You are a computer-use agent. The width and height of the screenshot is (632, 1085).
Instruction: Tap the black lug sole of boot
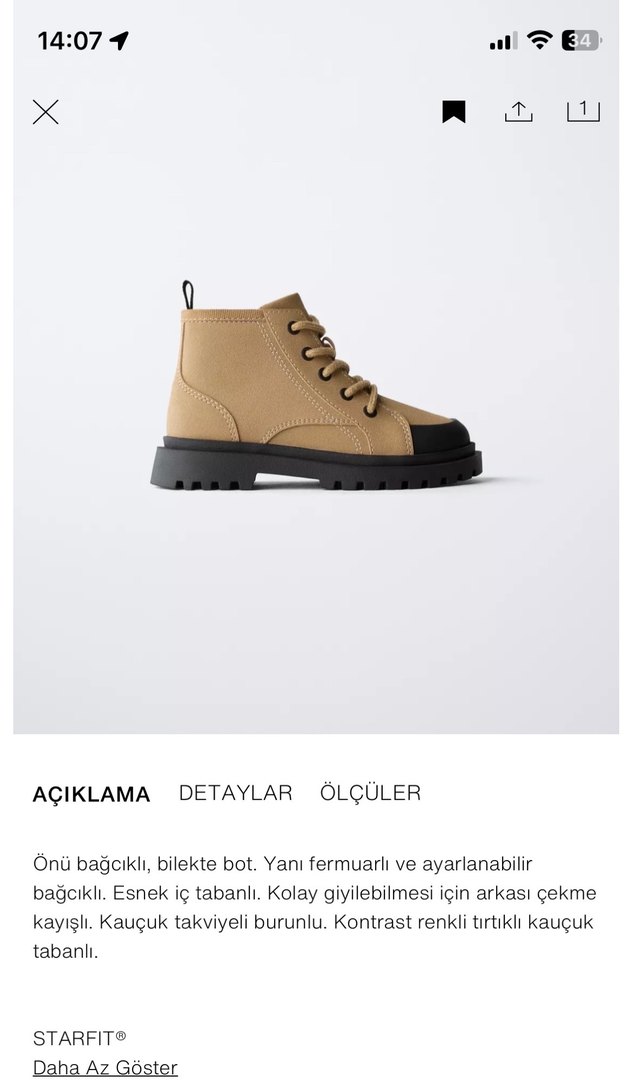(x=316, y=467)
